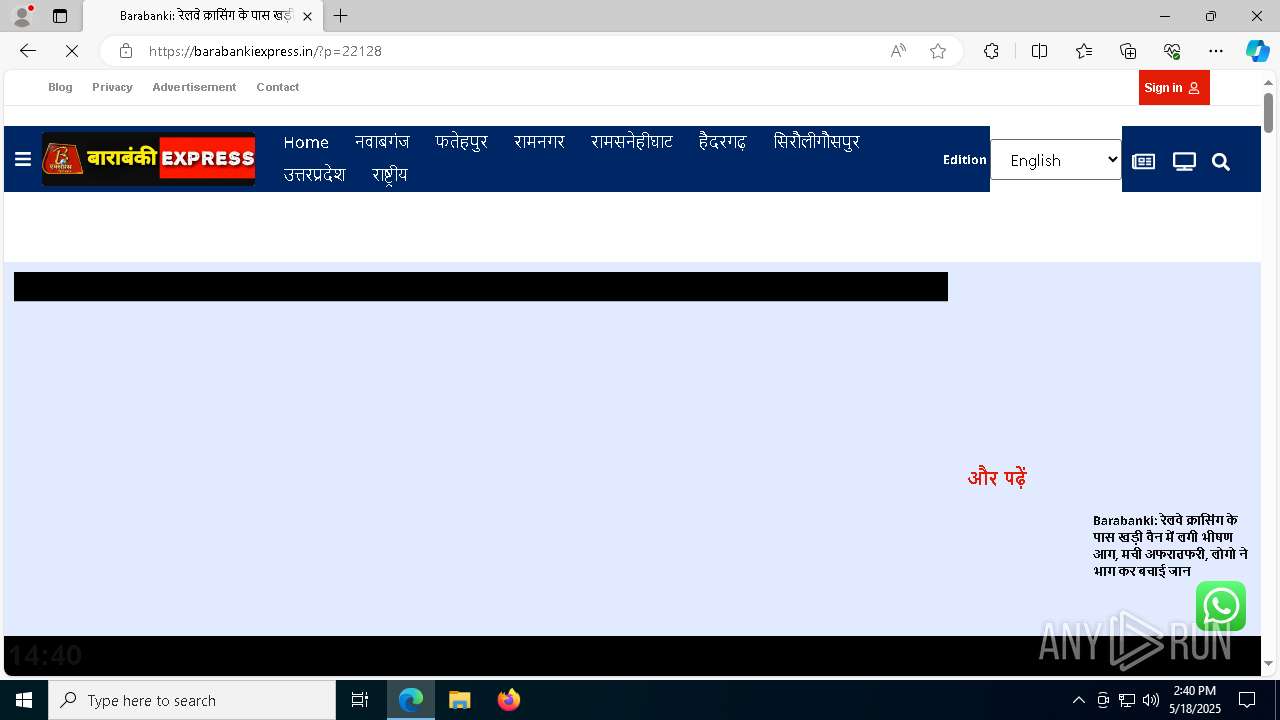
Task: Open the हैदरगढ़ section
Action: (722, 142)
